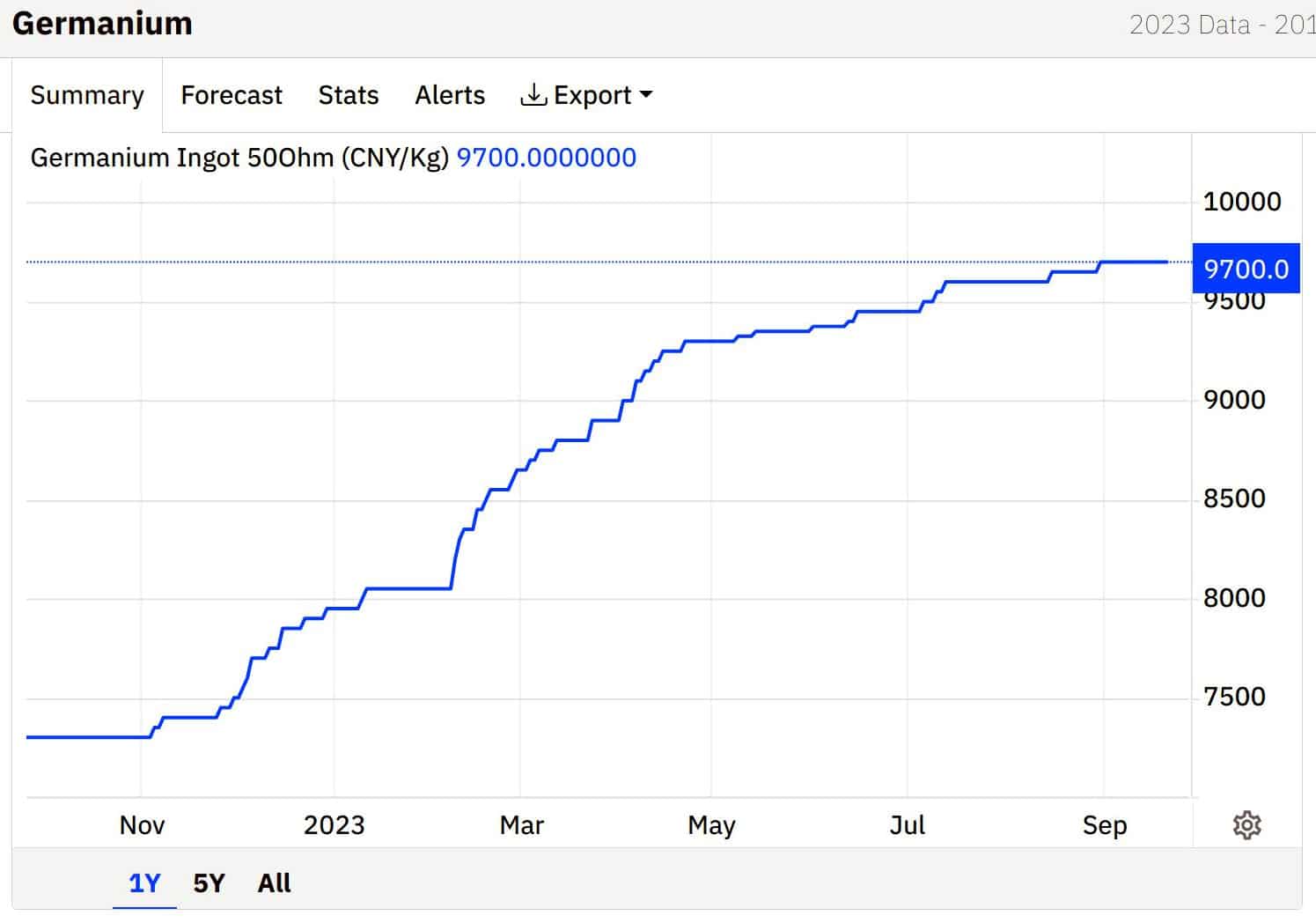
Task: Click the Nov x-axis label
Action: coord(142,825)
